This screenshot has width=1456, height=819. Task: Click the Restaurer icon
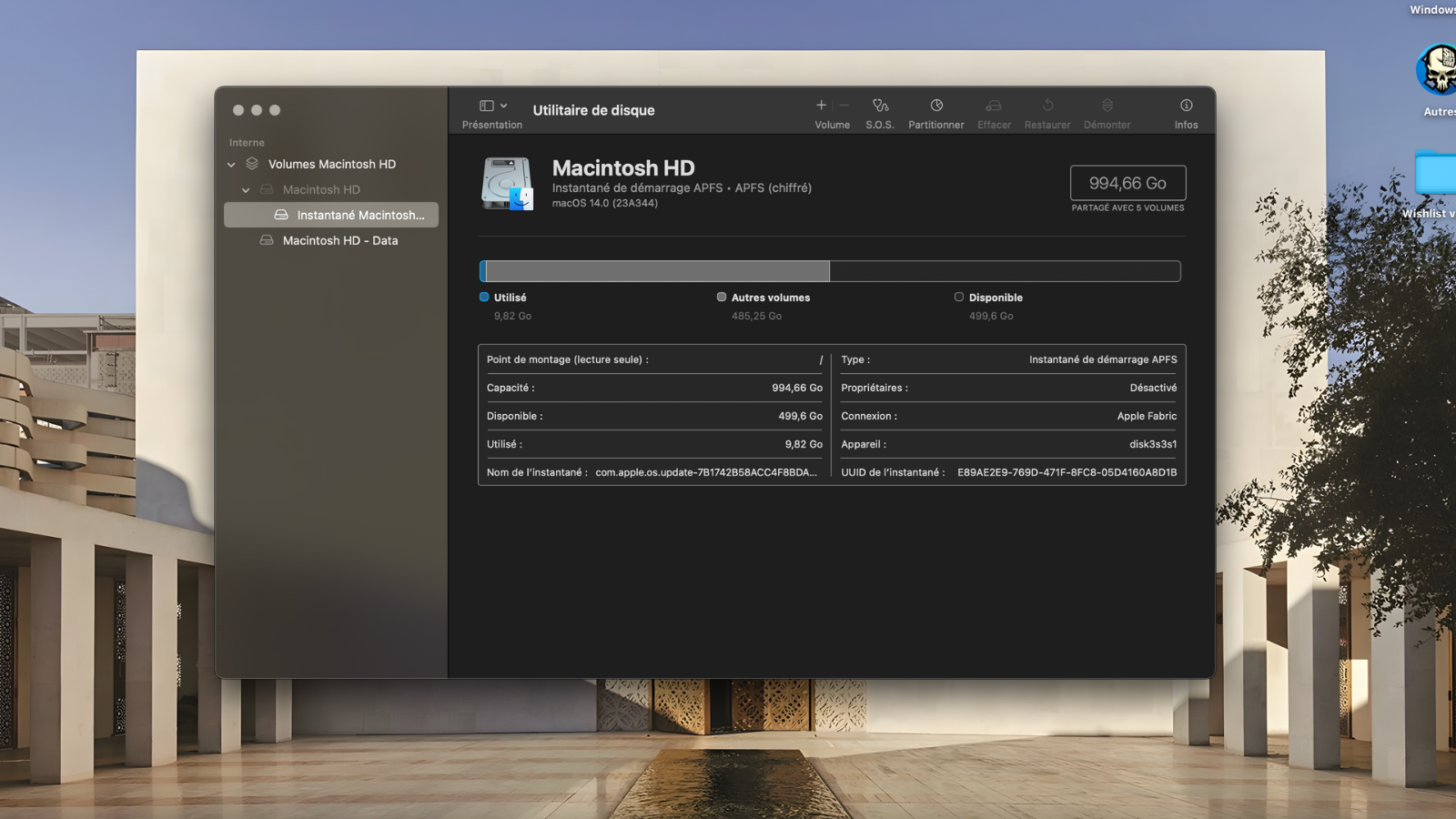(x=1046, y=111)
